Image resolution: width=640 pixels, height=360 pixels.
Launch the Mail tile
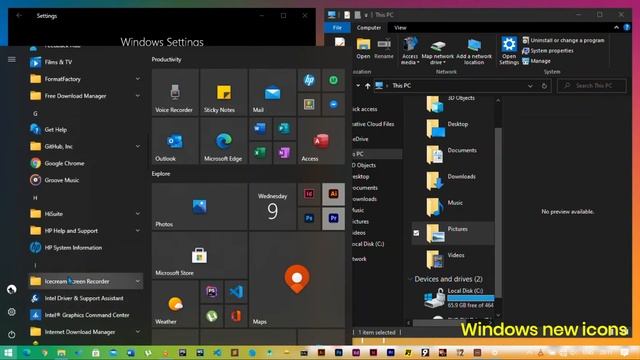pyautogui.click(x=272, y=92)
